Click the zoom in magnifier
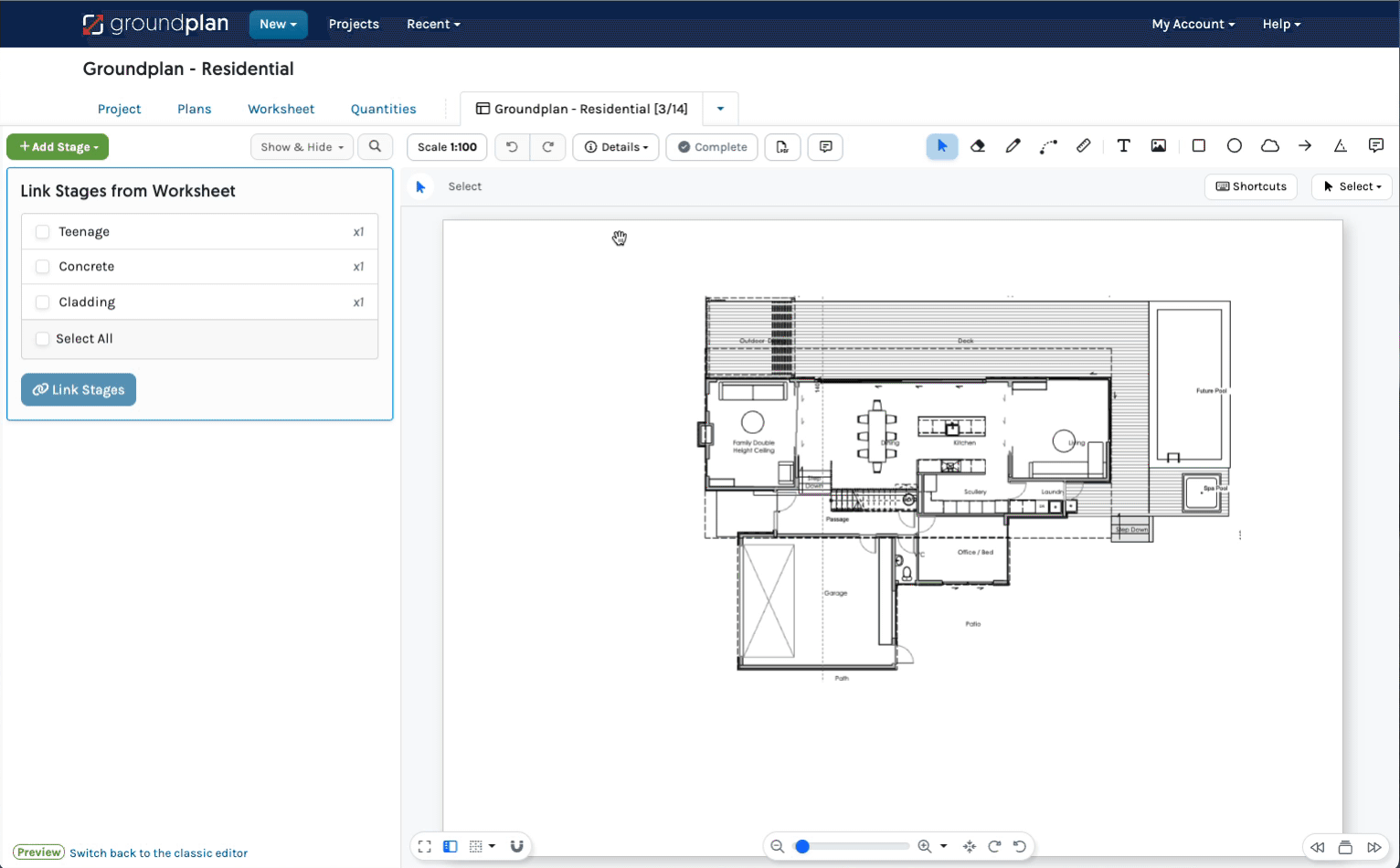 tap(925, 847)
